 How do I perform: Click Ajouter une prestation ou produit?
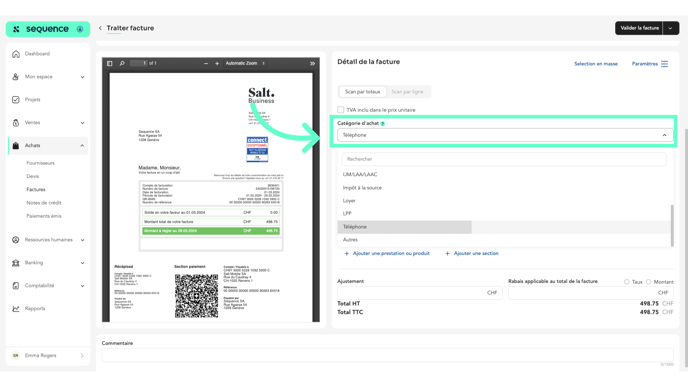pos(387,254)
